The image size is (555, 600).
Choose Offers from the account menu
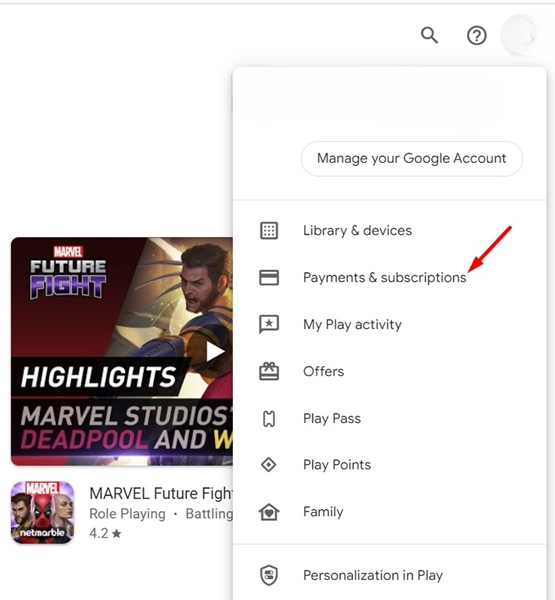coord(390,371)
